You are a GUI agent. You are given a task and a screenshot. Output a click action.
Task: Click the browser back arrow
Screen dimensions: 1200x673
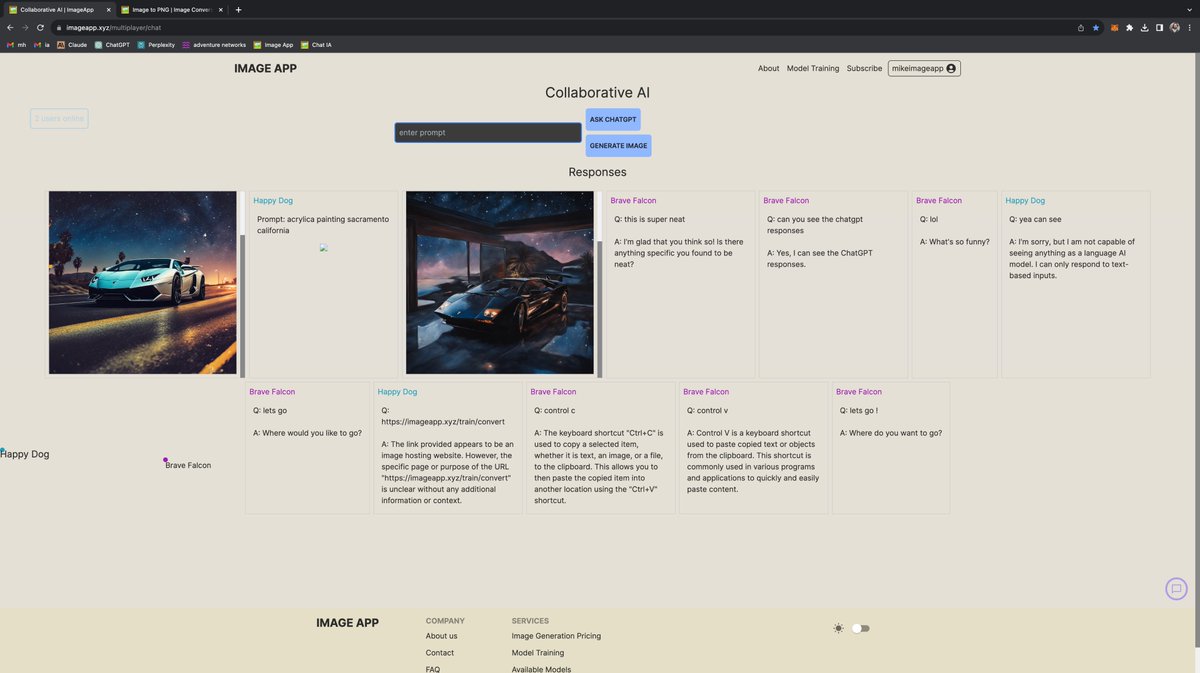[10, 28]
